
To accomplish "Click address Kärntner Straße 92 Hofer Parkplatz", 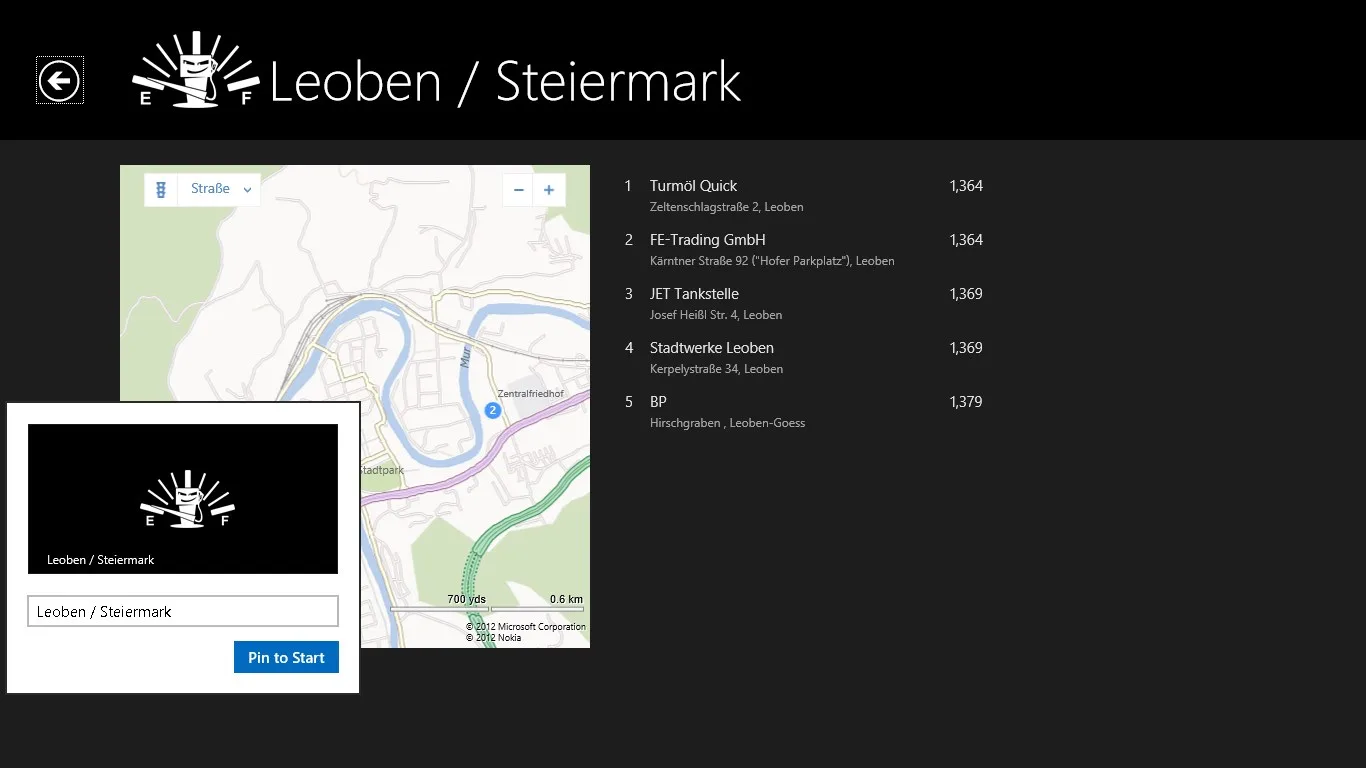I will tap(772, 261).
